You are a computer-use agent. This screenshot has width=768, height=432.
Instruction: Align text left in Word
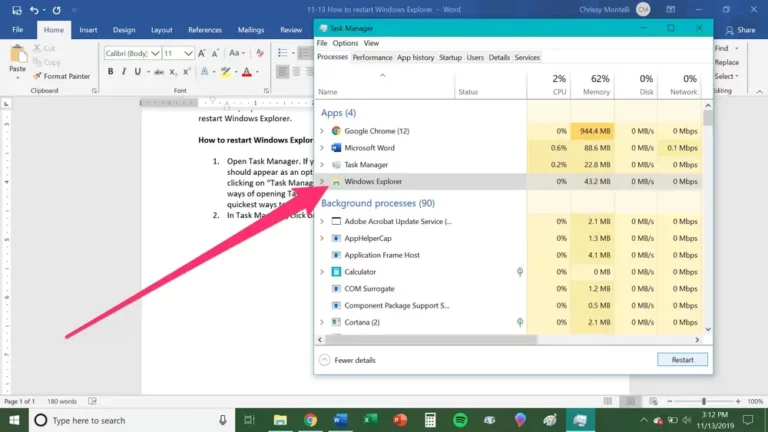point(283,72)
